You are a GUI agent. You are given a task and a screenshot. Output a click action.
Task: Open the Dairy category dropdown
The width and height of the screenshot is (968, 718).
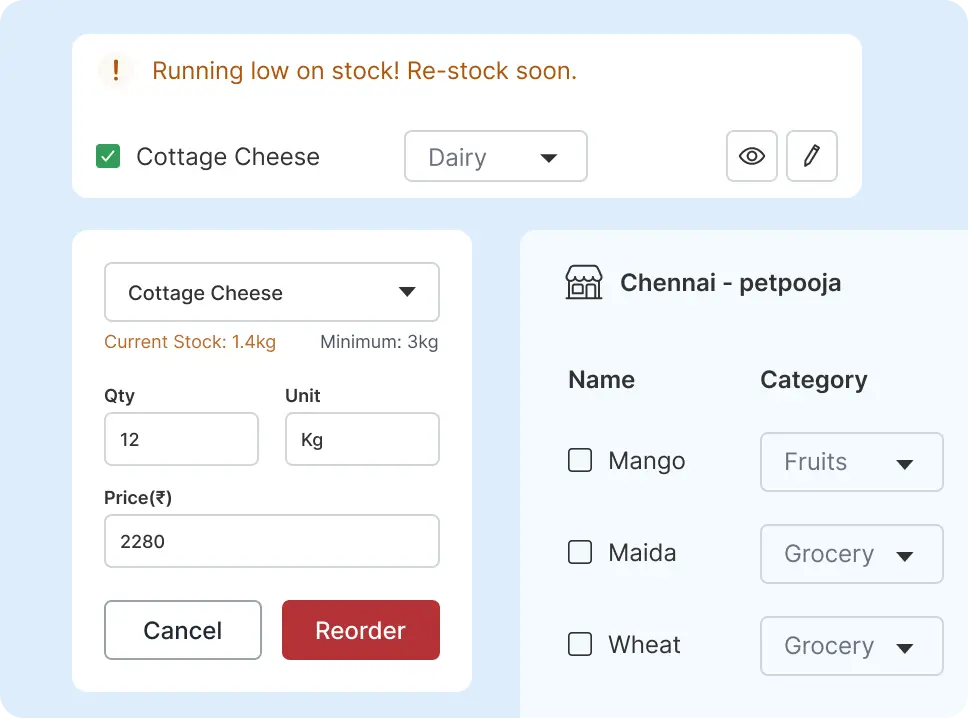tap(495, 157)
